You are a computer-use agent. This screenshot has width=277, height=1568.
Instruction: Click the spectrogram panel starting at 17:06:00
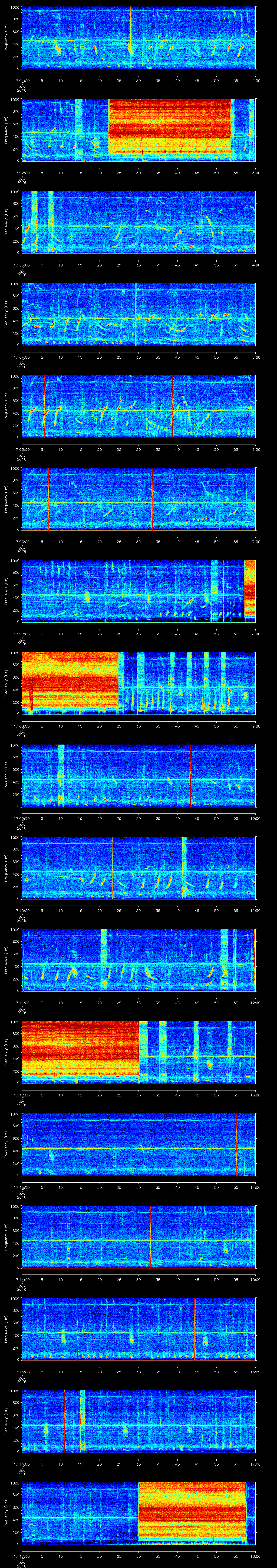[138, 499]
